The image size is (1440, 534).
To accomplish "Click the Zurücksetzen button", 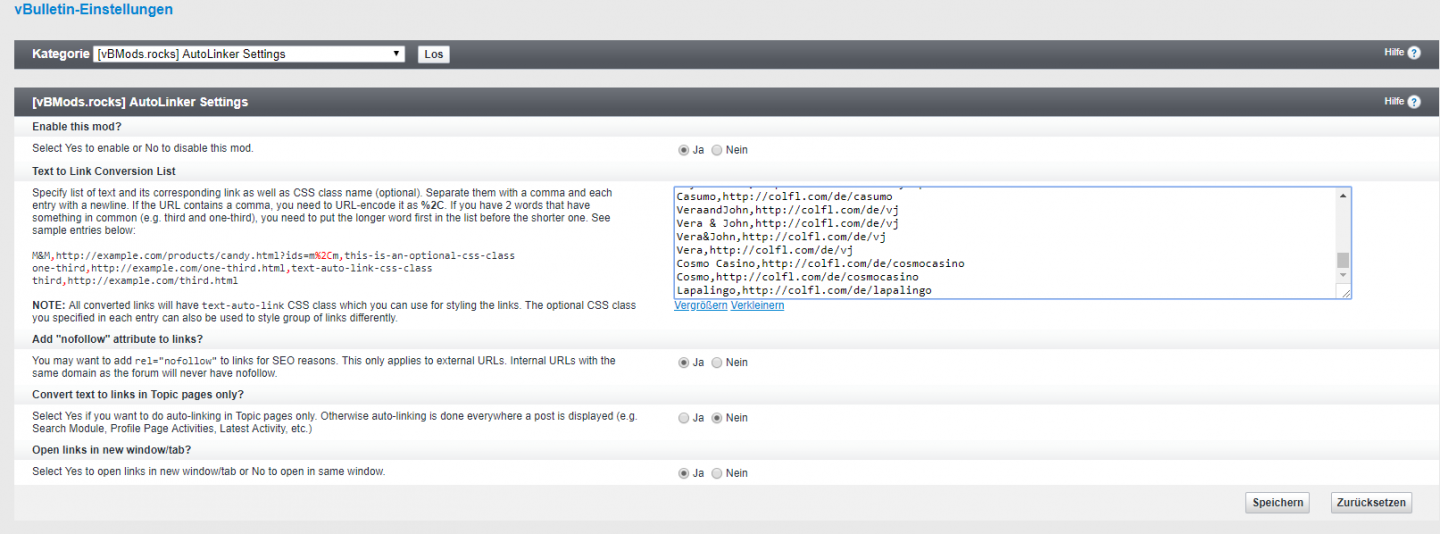I will [1371, 503].
